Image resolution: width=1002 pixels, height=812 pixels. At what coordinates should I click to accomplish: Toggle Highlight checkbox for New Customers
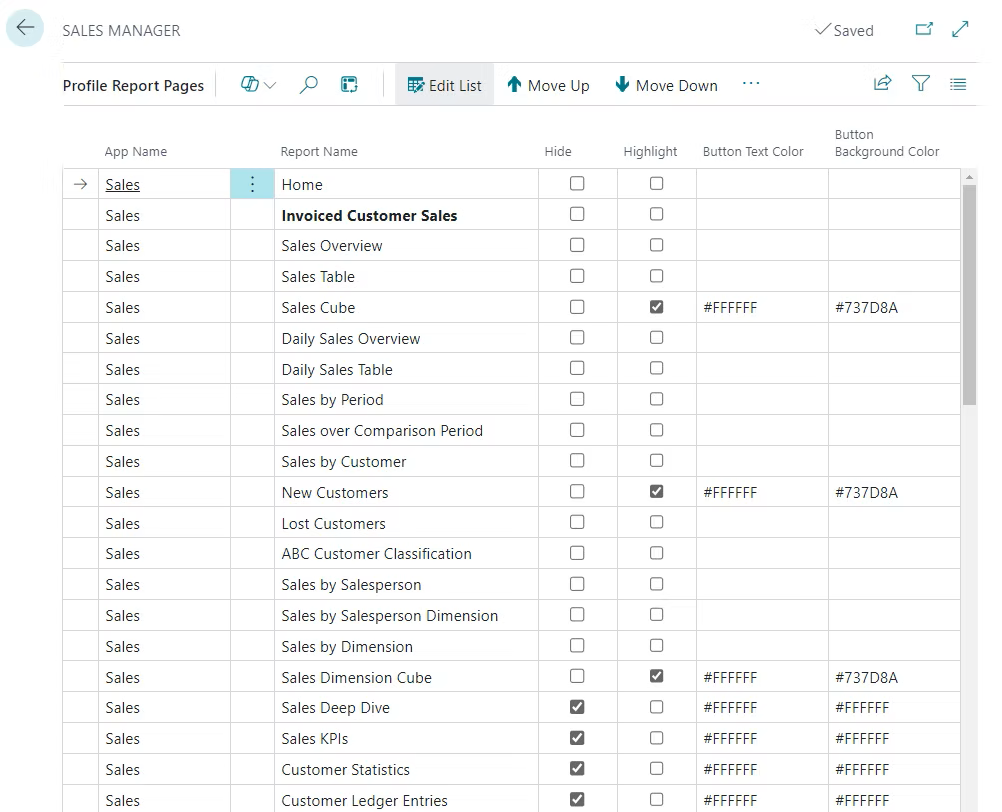pos(656,491)
